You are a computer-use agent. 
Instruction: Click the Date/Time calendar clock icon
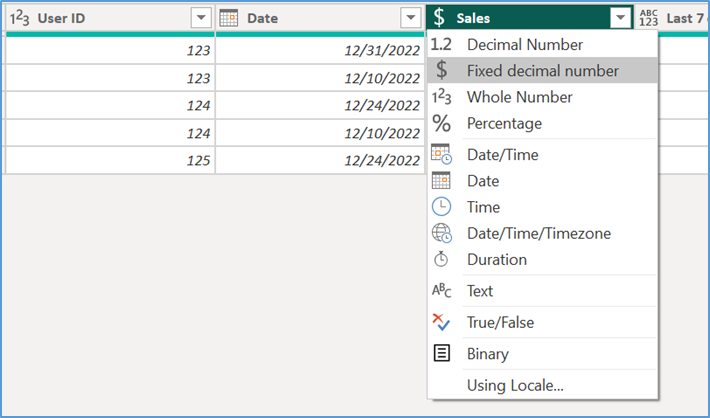tap(441, 154)
